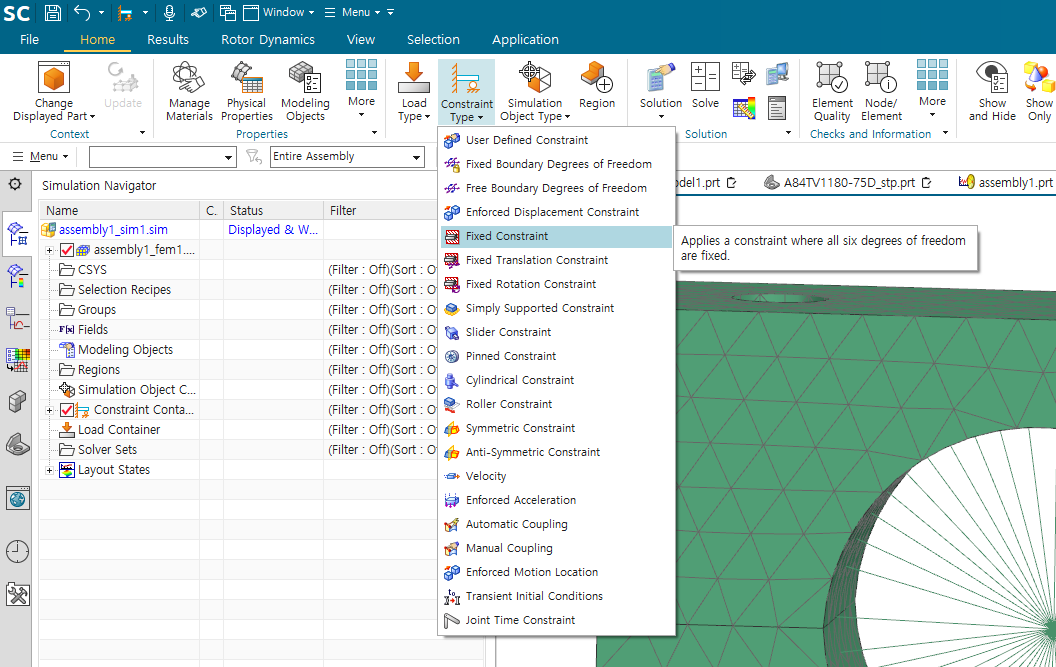Switch to Rotor Dynamics tab
This screenshot has height=667, width=1056.
coord(268,40)
